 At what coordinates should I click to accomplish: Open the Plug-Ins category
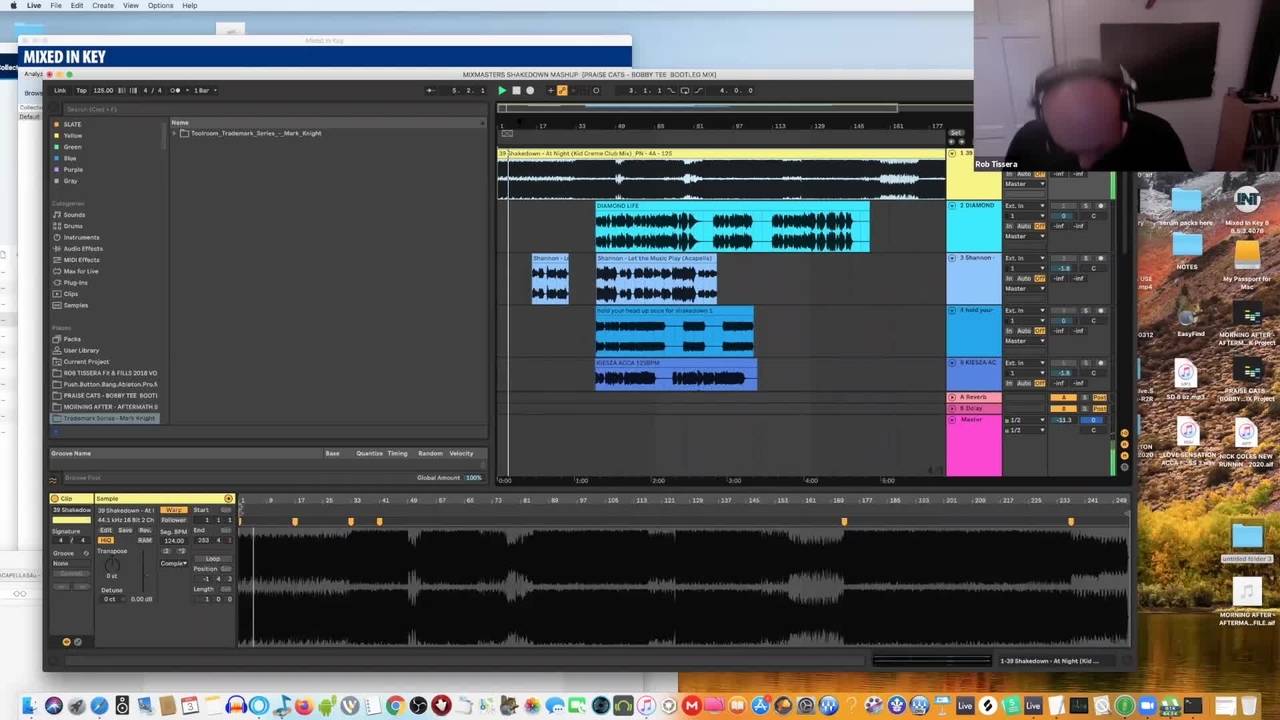[x=75, y=283]
